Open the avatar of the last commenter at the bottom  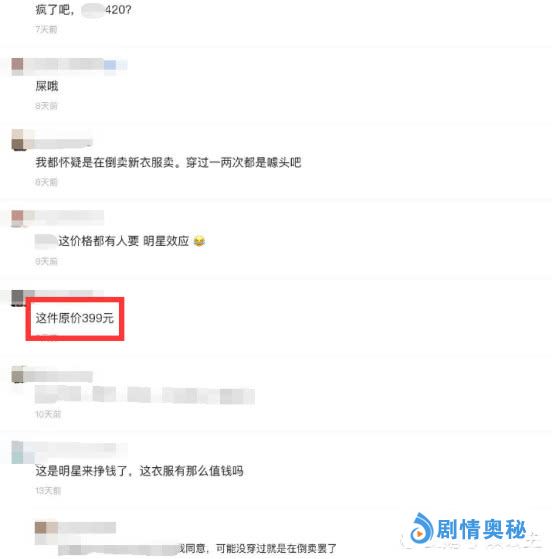pos(41,529)
